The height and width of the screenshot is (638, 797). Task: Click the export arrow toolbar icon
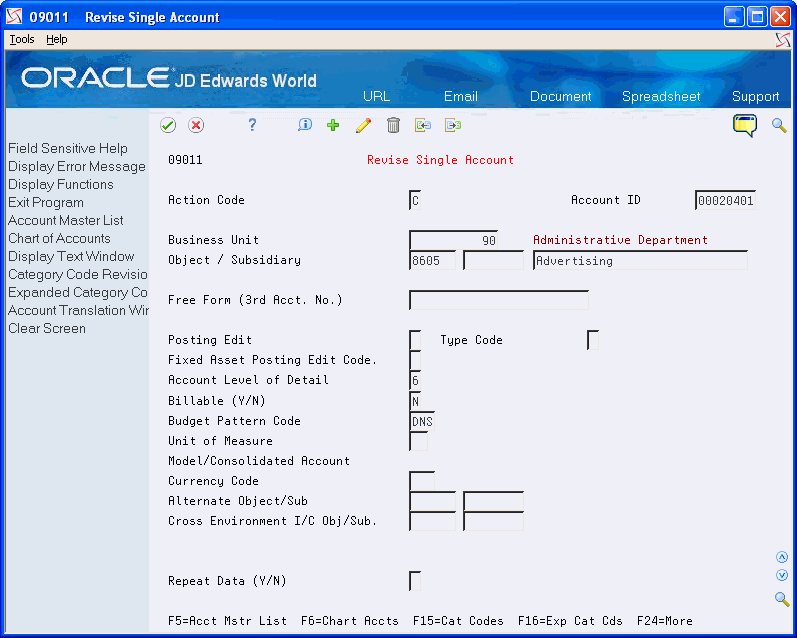(x=452, y=125)
